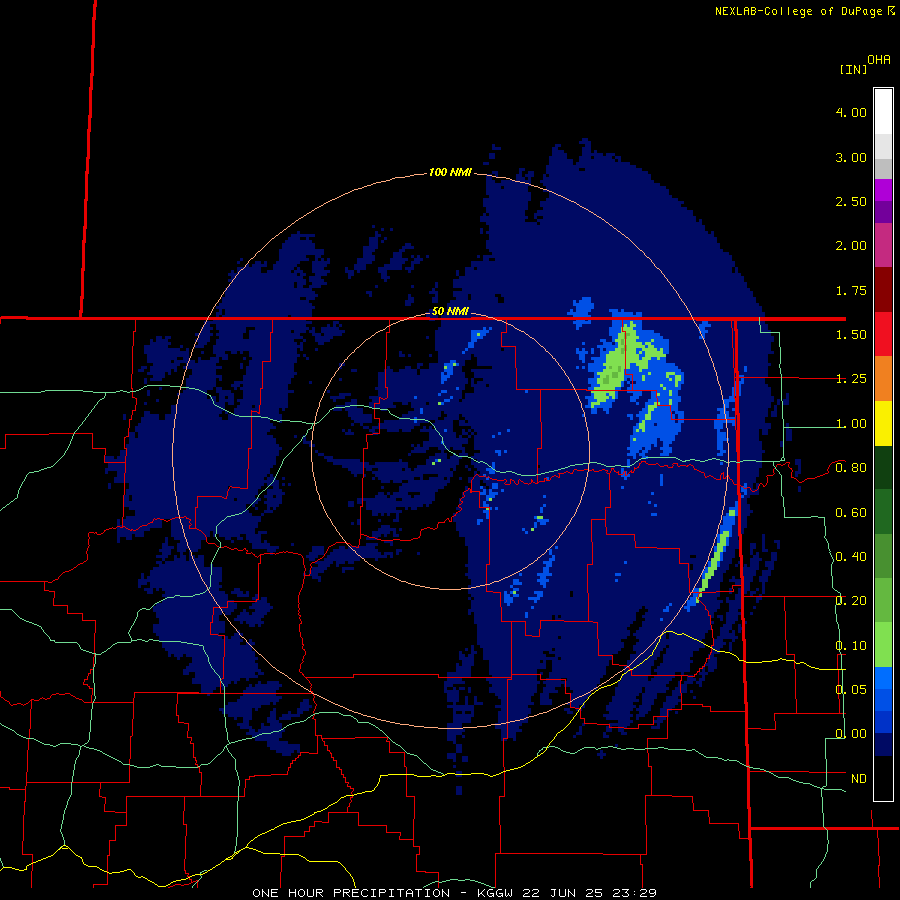
Task: Pick the orange swatch beside 1.25
Action: 883,379
